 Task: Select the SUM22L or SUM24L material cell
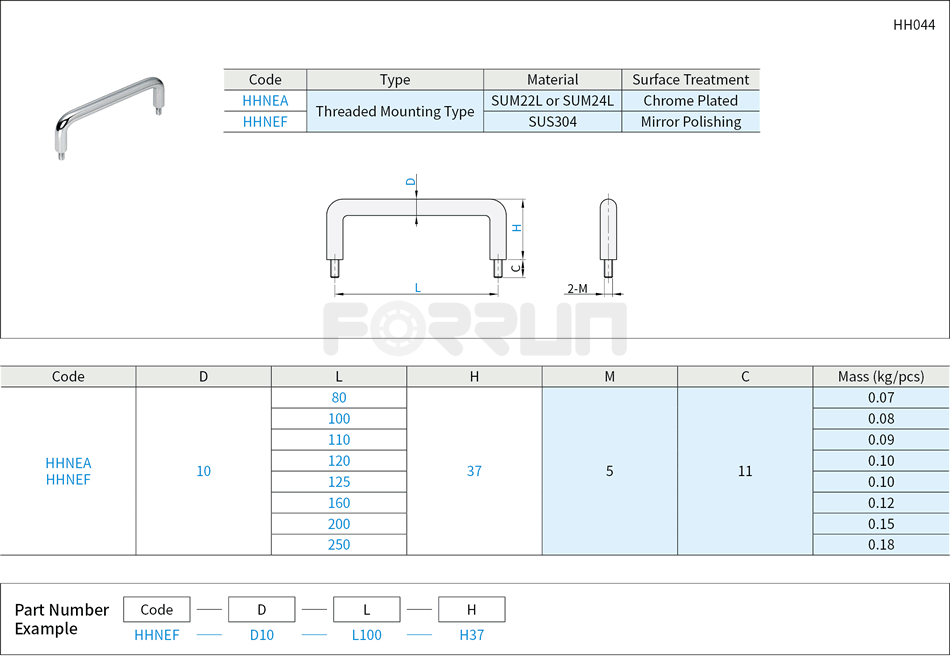553,100
